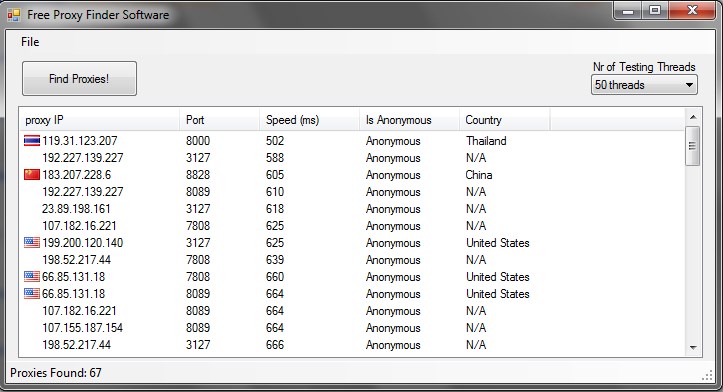The width and height of the screenshot is (723, 392).
Task: Click the China flag icon for 183.207.228.6
Action: [x=32, y=174]
